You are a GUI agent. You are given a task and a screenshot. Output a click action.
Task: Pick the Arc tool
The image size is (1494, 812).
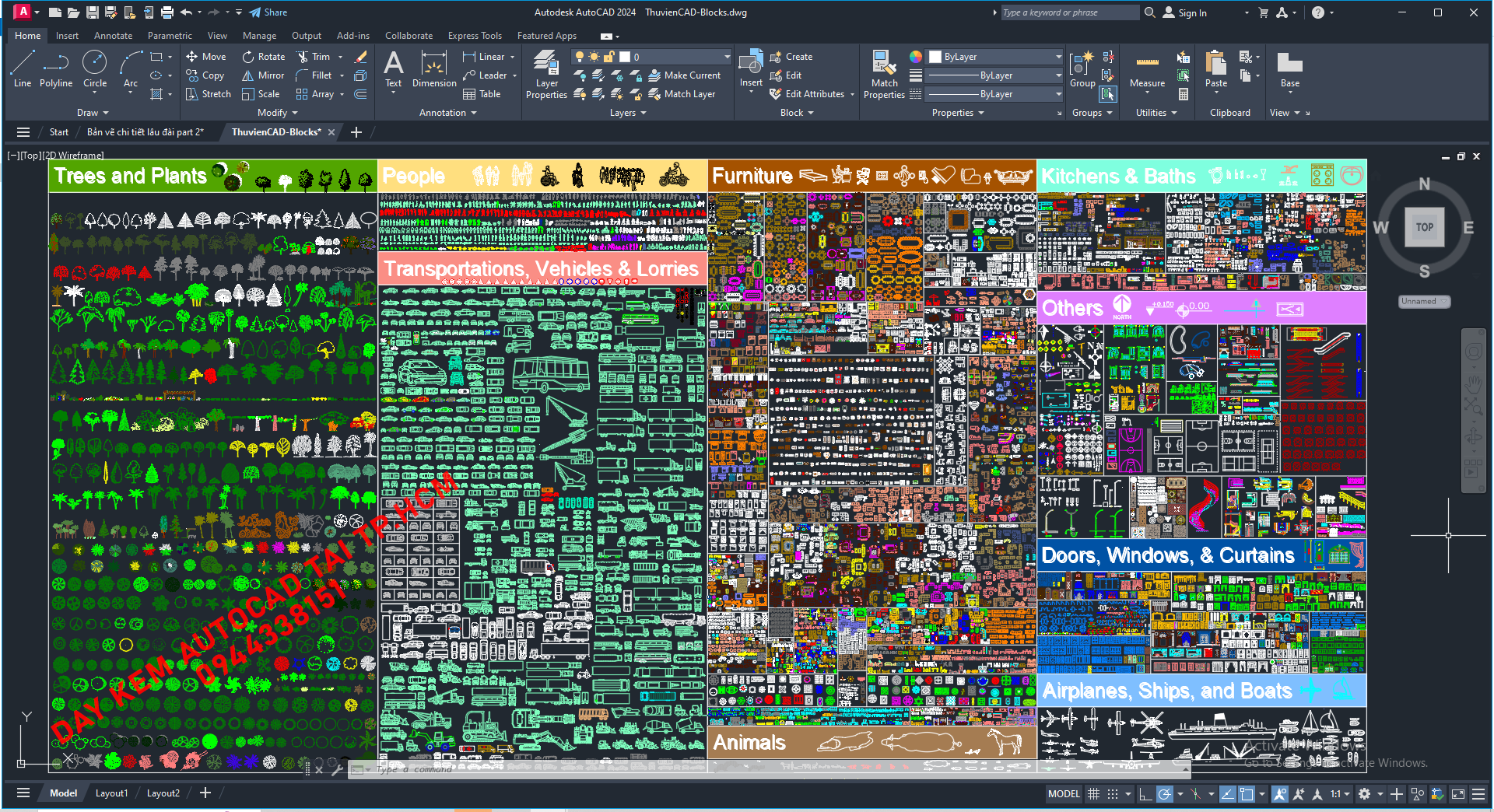point(131,69)
